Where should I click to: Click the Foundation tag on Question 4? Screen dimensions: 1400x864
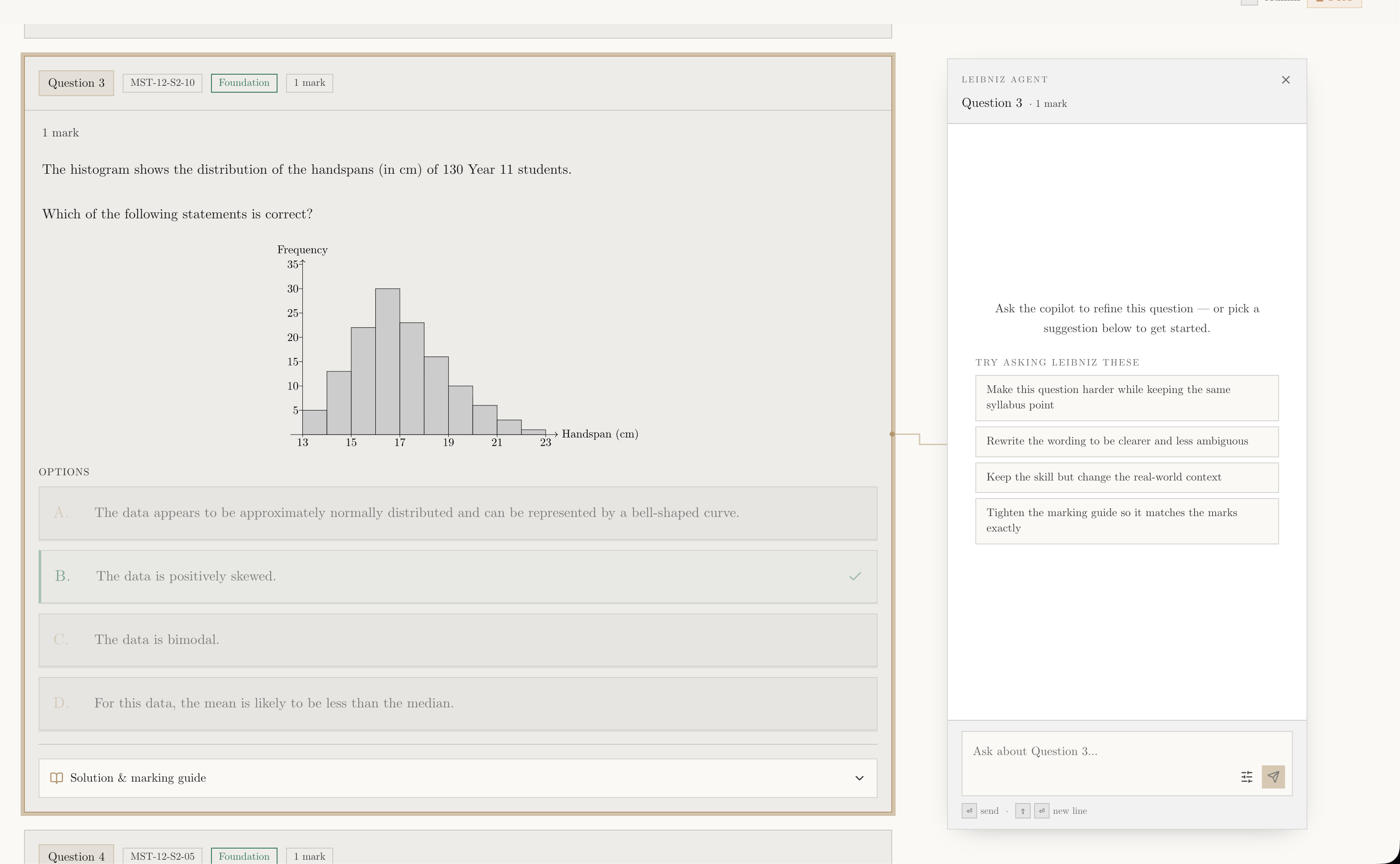tap(244, 856)
